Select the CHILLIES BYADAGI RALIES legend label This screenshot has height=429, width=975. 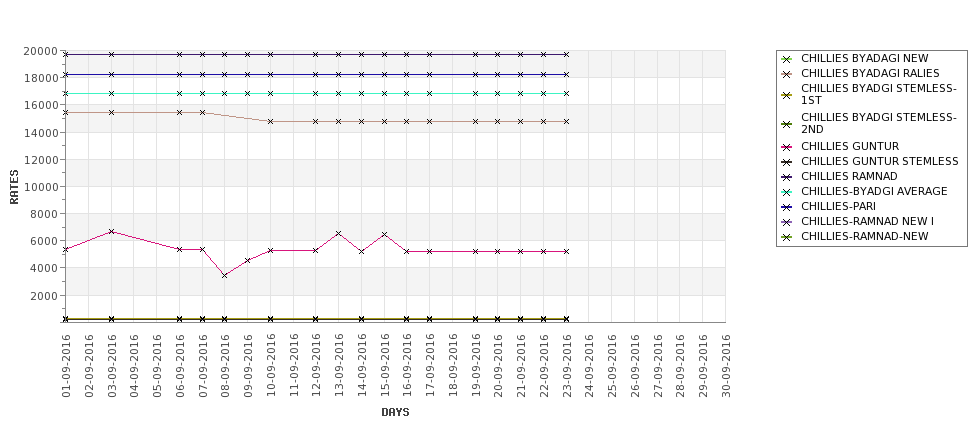(870, 73)
